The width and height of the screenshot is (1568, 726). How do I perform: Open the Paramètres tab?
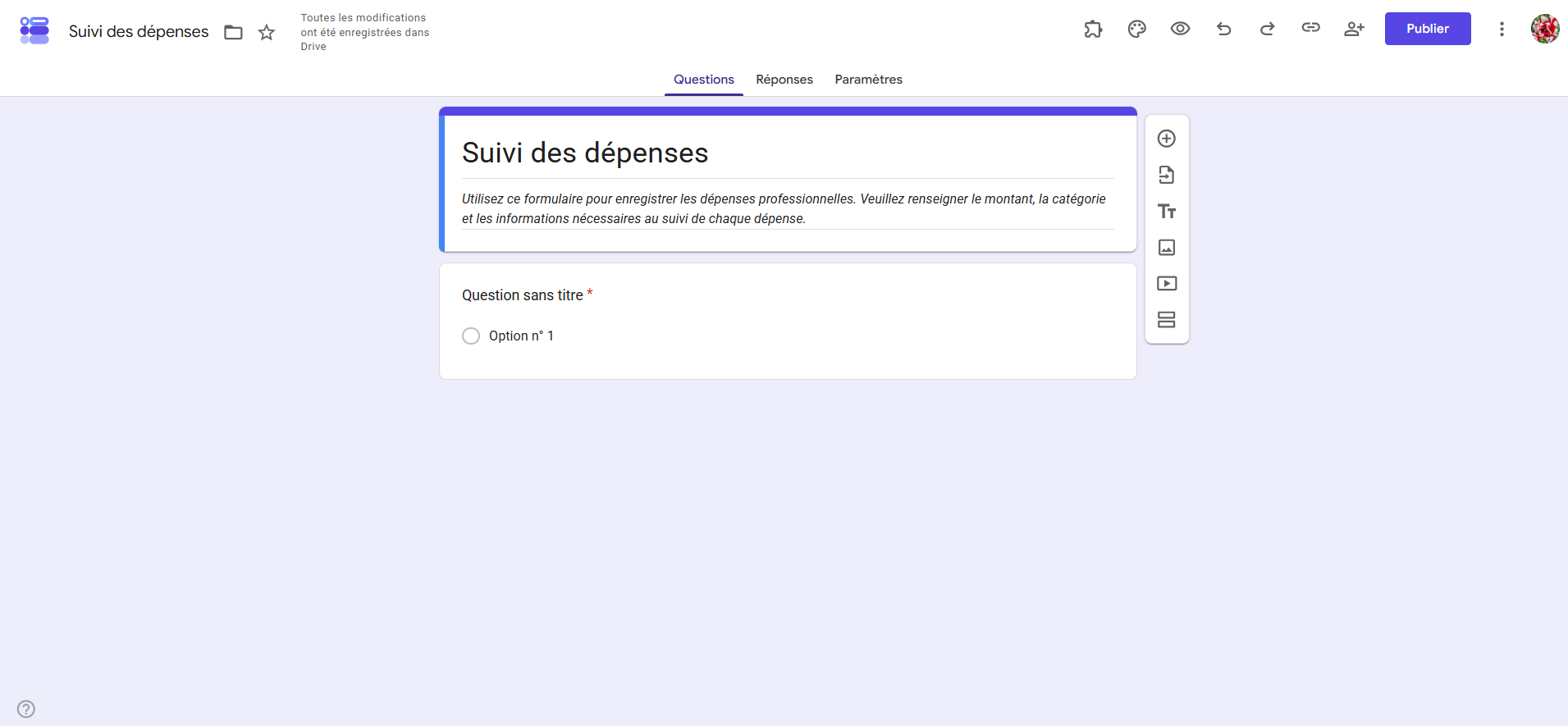[x=868, y=80]
